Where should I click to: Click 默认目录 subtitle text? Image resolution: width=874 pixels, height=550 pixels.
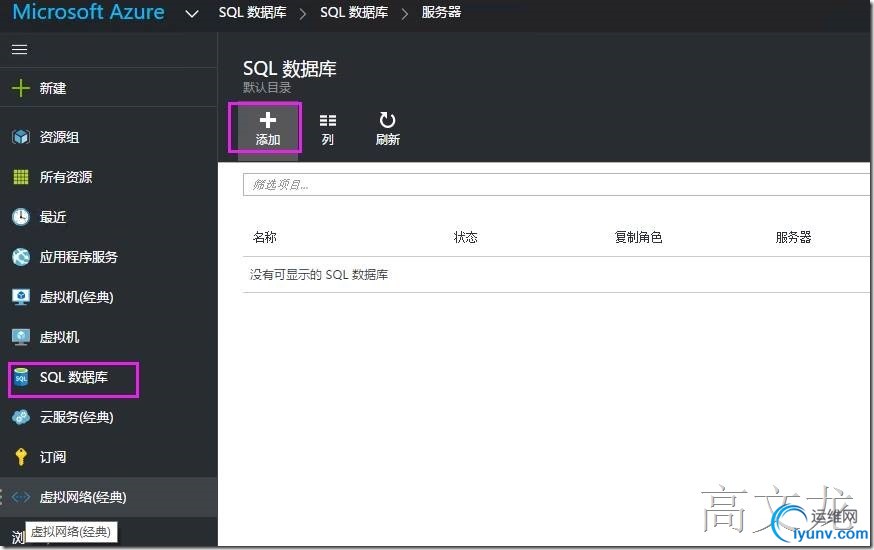pyautogui.click(x=267, y=87)
